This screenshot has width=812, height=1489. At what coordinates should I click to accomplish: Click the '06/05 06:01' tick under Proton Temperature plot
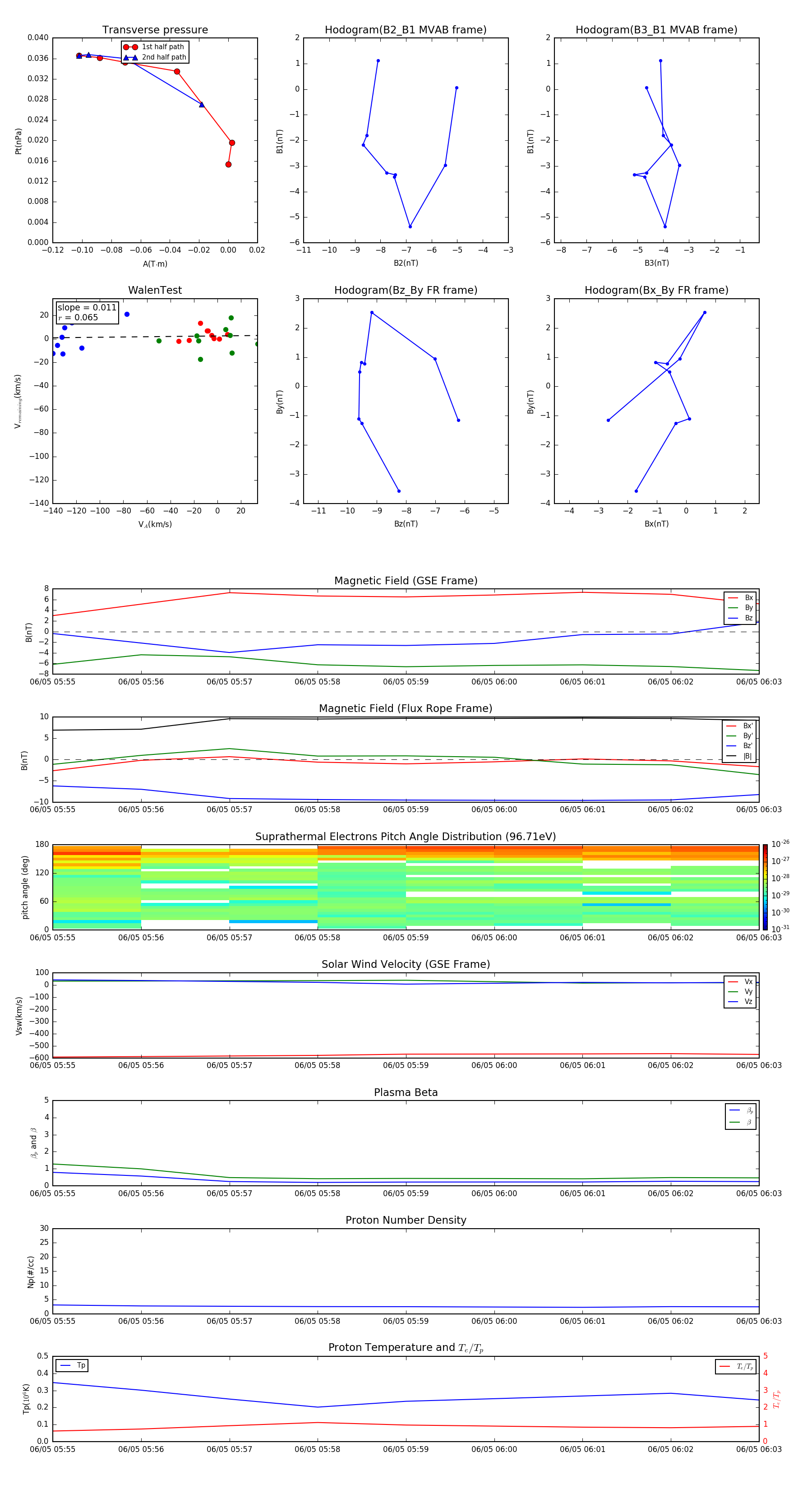point(582,1449)
